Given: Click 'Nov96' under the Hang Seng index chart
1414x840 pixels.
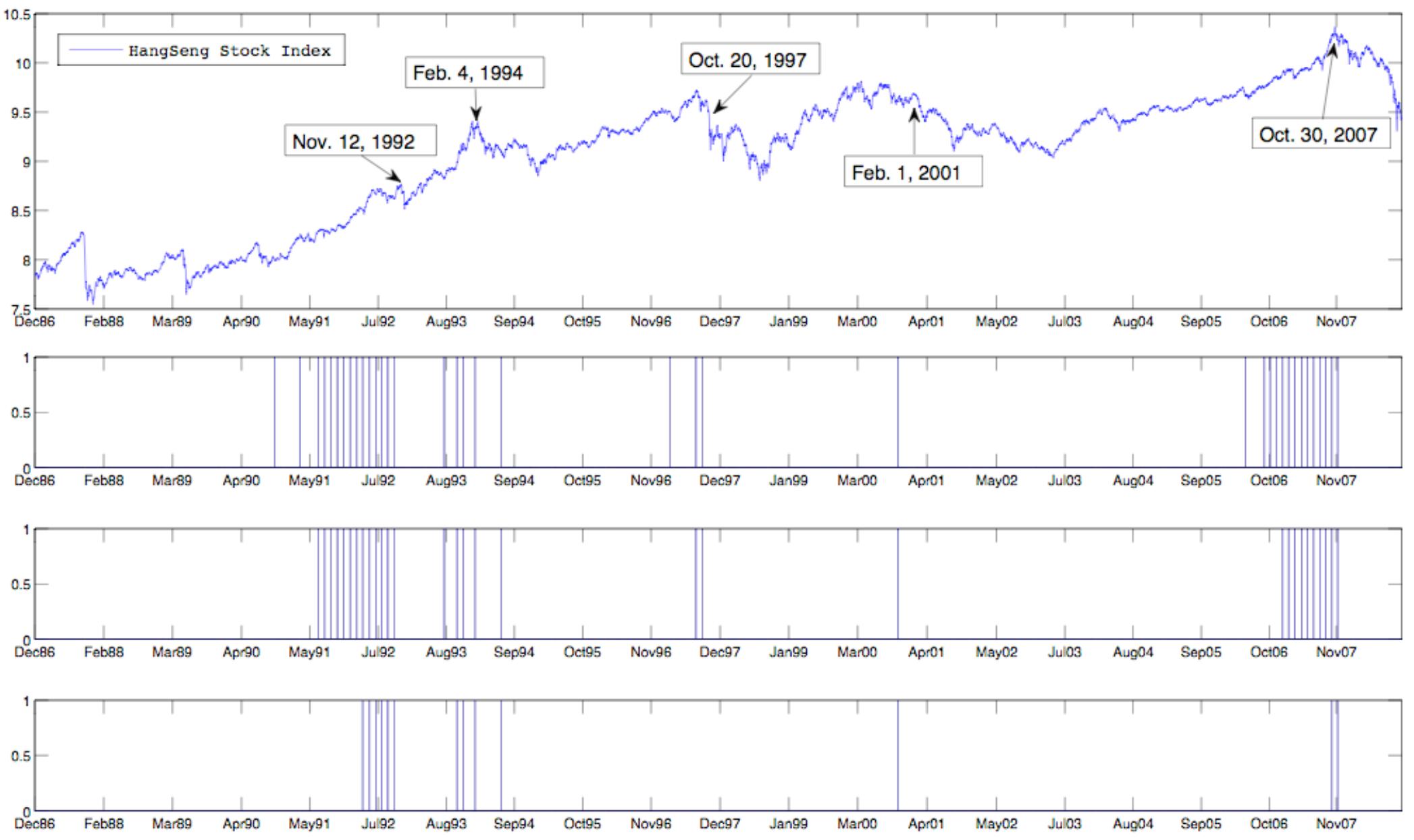Looking at the screenshot, I should pos(651,322).
